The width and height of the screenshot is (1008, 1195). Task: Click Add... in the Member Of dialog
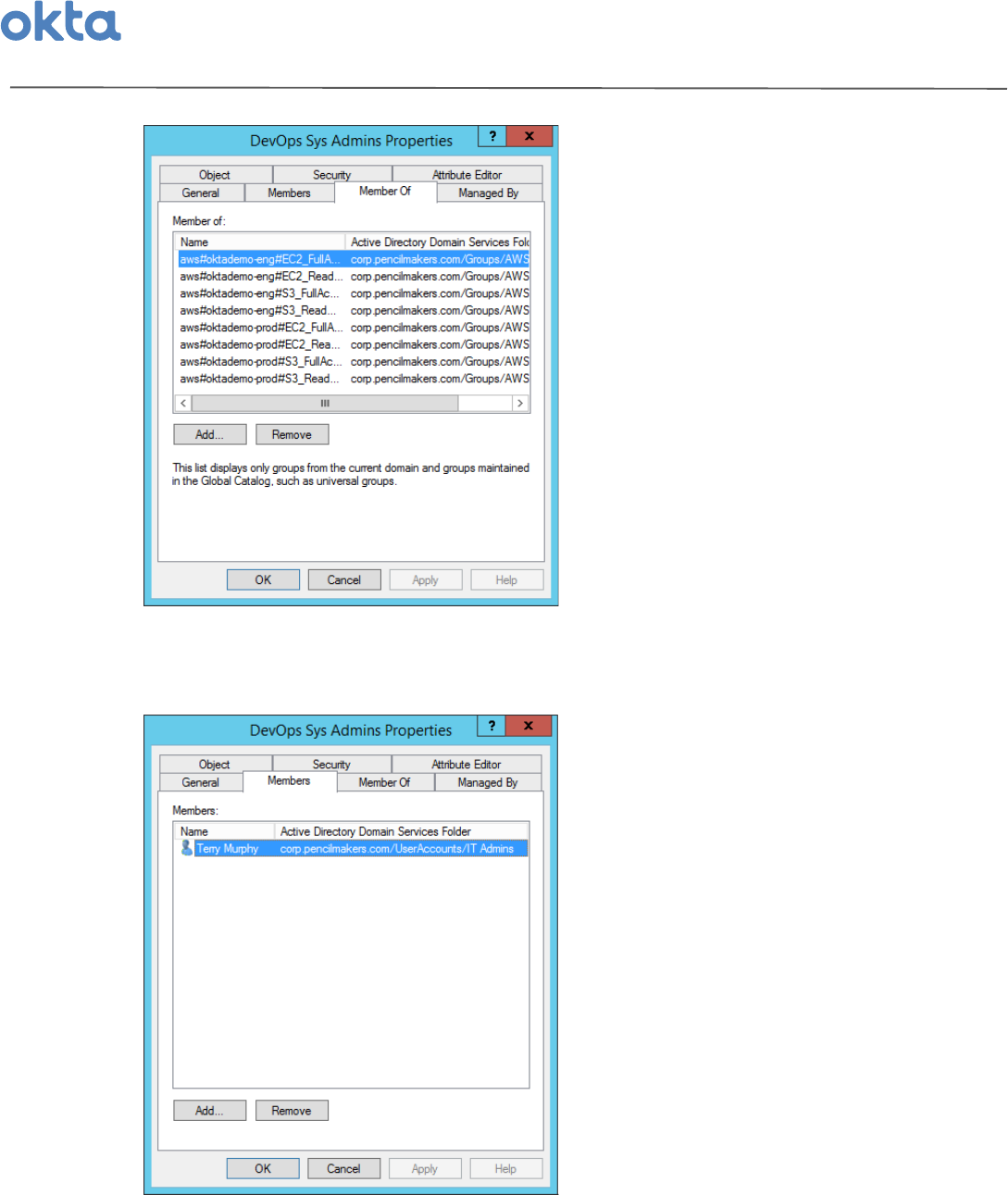point(210,434)
